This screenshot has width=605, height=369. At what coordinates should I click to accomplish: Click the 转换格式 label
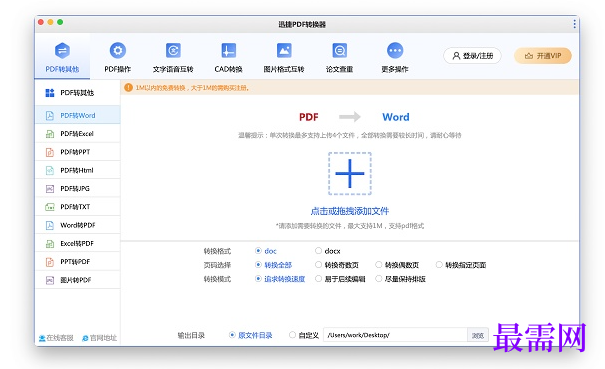pyautogui.click(x=217, y=251)
